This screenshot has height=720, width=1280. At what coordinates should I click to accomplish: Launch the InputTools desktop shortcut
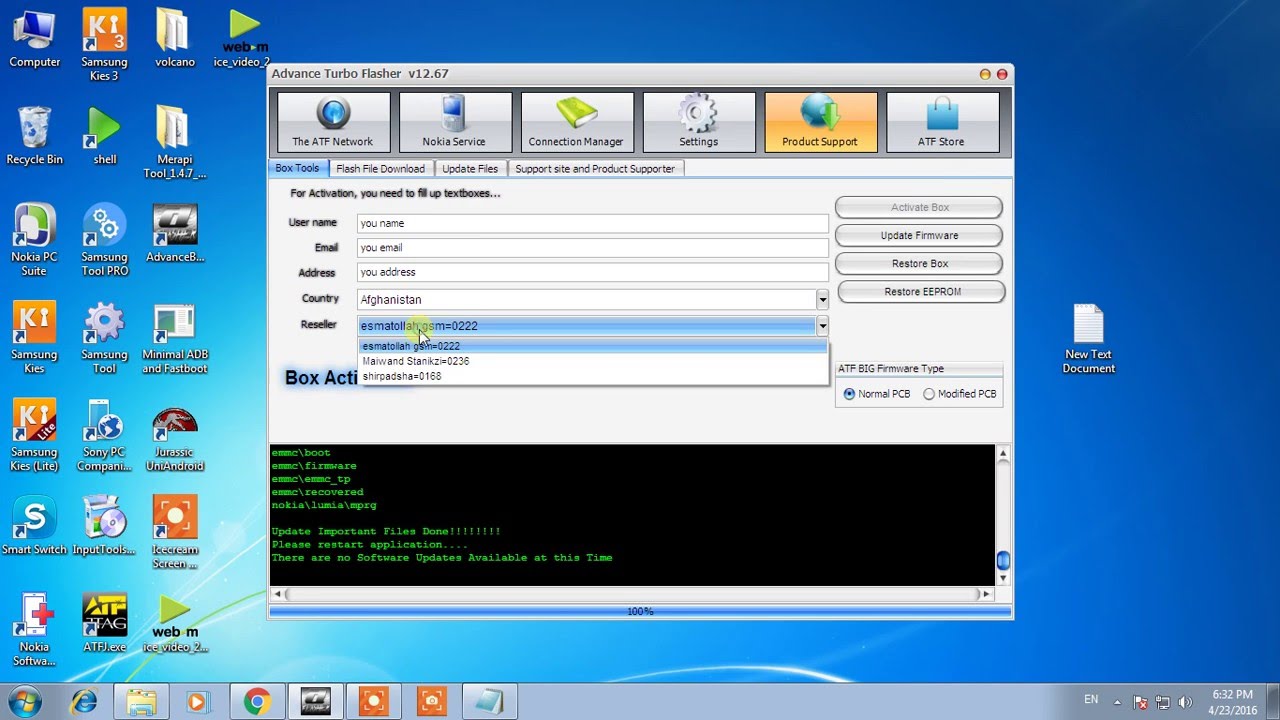click(x=104, y=527)
